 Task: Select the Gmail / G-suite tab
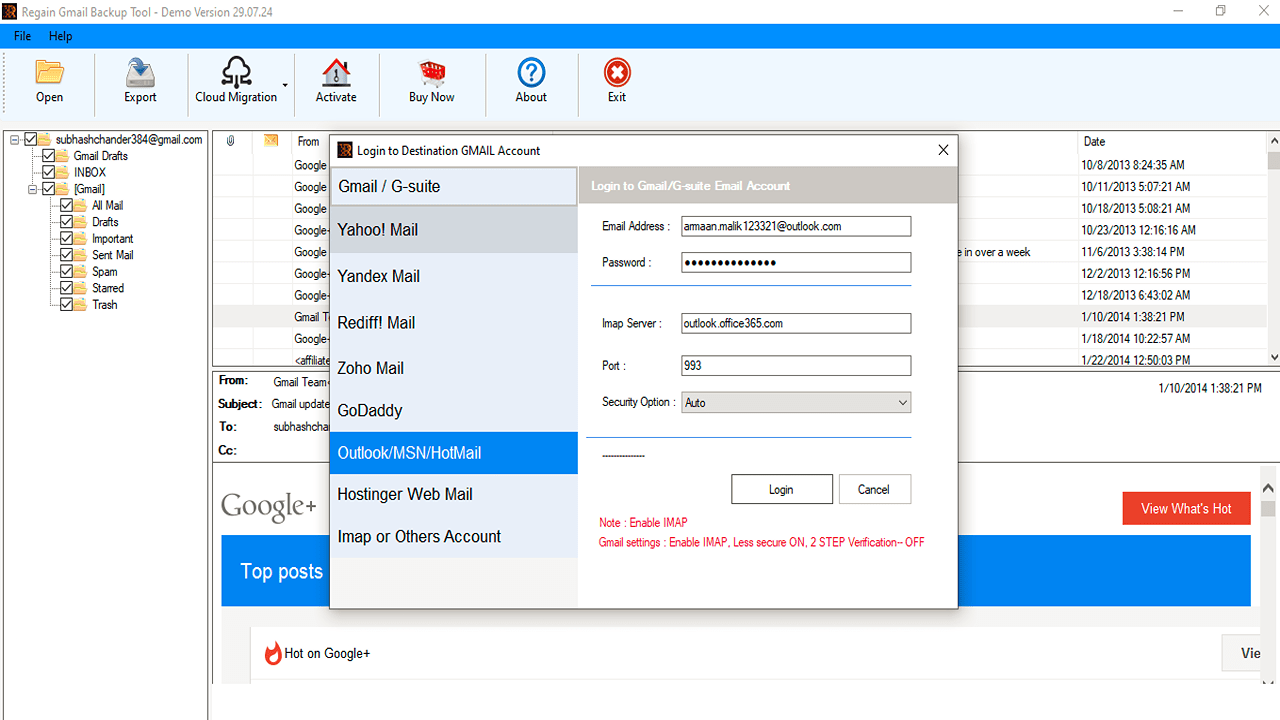coord(453,186)
